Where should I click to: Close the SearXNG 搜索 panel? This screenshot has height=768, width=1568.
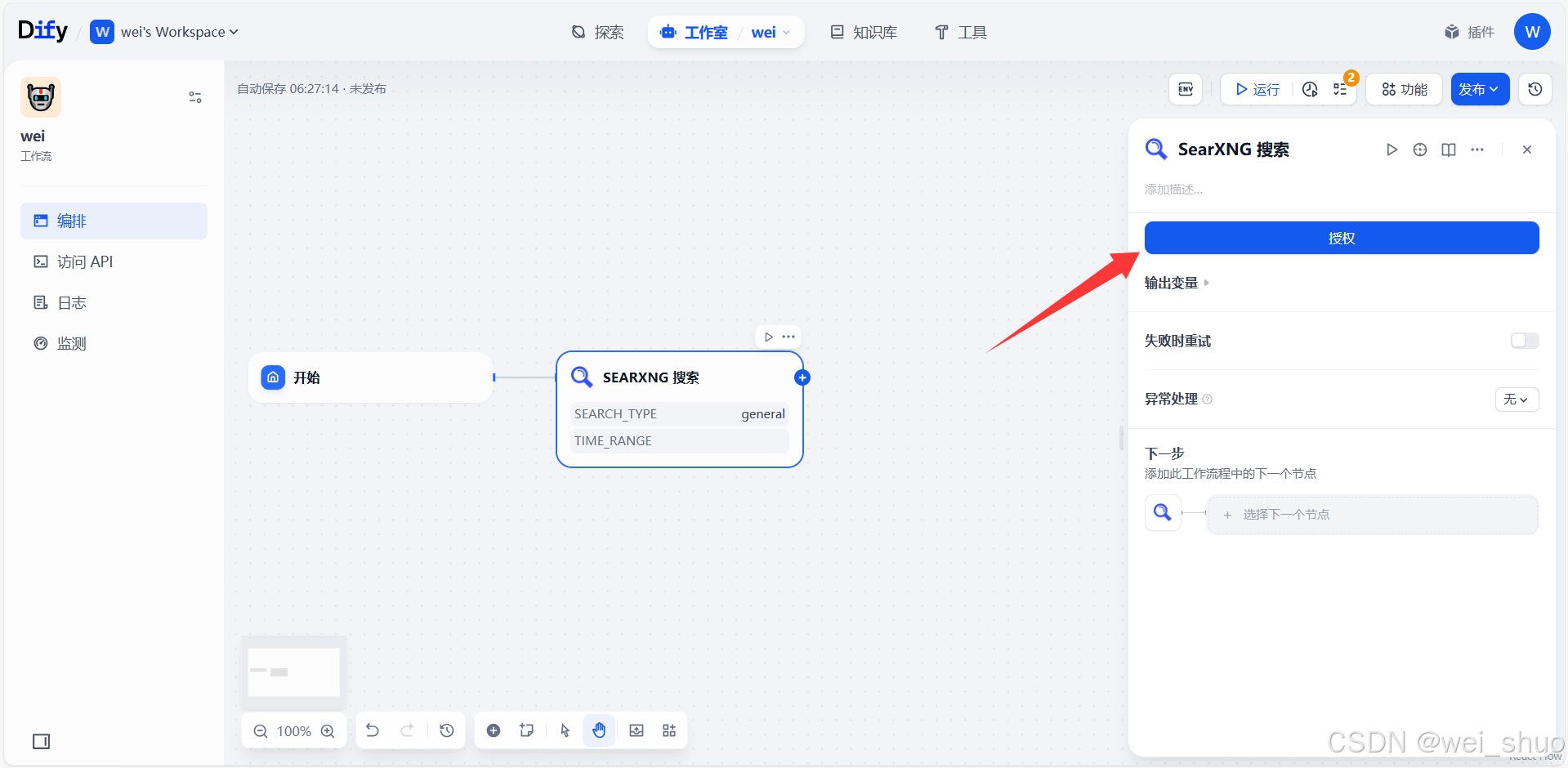click(x=1527, y=150)
